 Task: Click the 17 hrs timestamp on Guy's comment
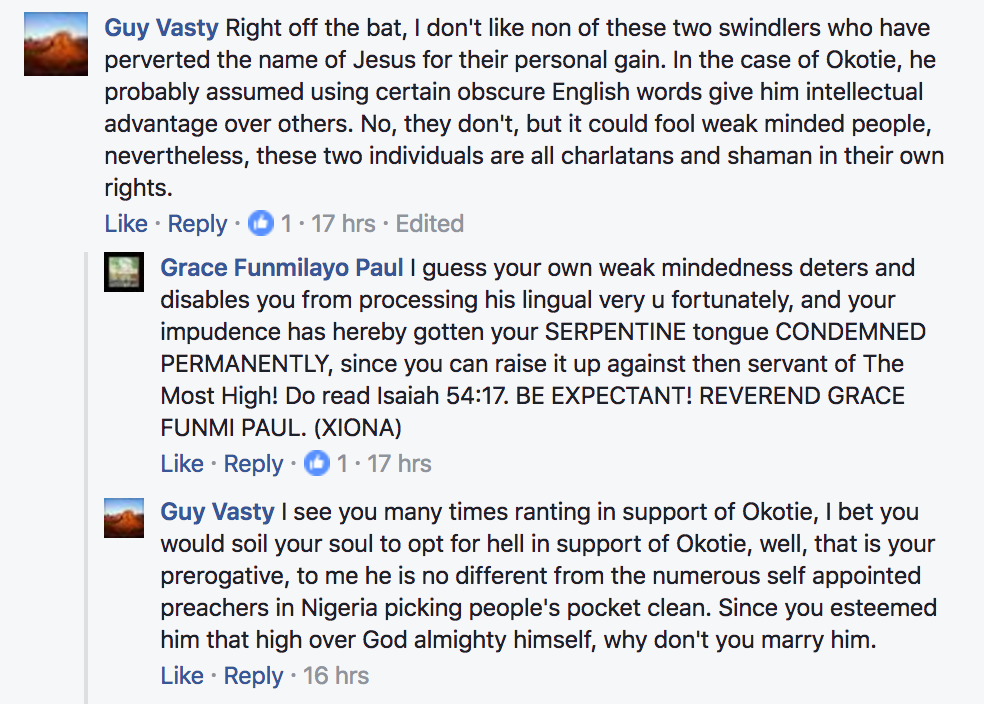tap(343, 224)
